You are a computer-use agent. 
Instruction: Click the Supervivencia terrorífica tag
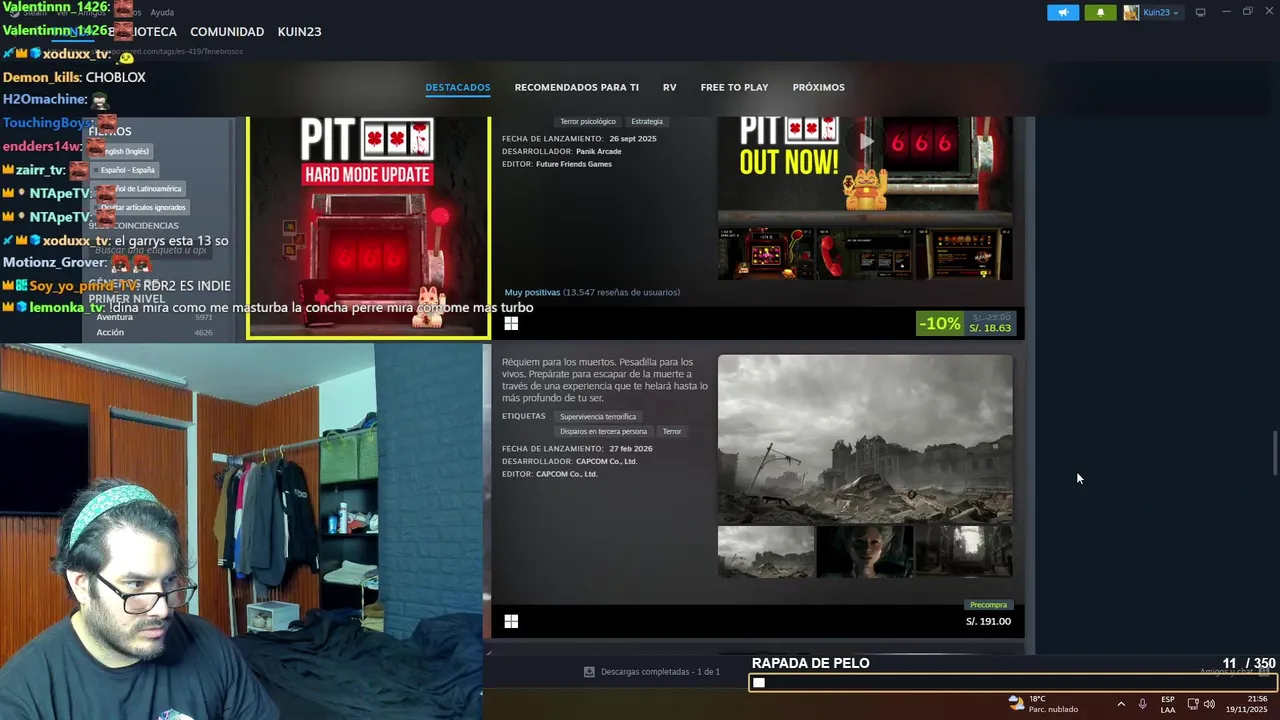598,416
